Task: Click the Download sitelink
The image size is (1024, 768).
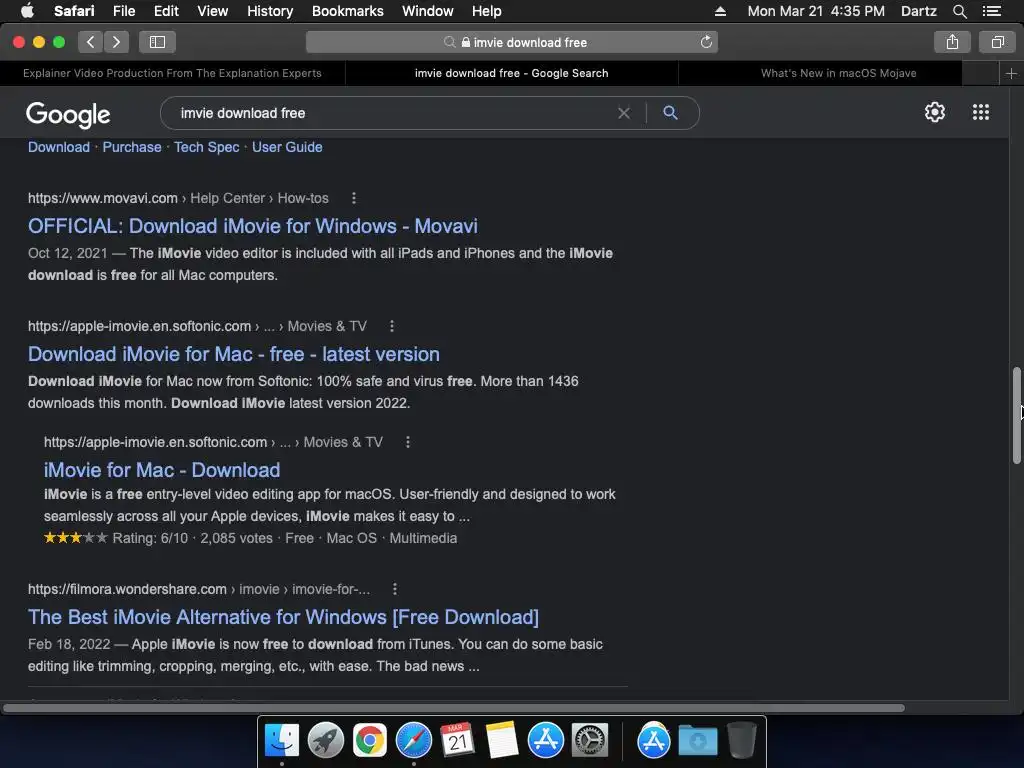Action: (x=59, y=147)
